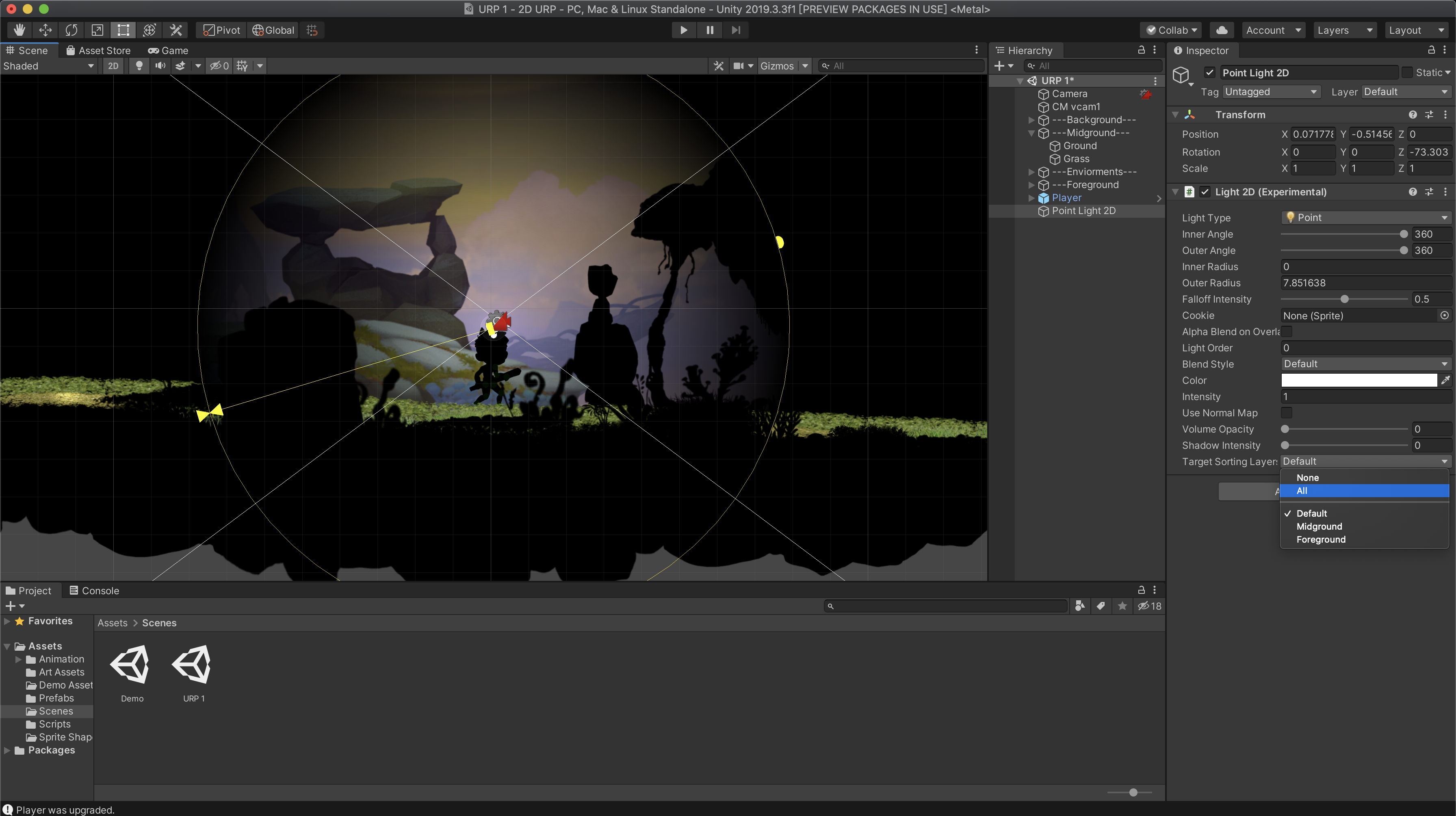Click the Pivot toggle button
Image resolution: width=1456 pixels, height=816 pixels.
tap(221, 30)
